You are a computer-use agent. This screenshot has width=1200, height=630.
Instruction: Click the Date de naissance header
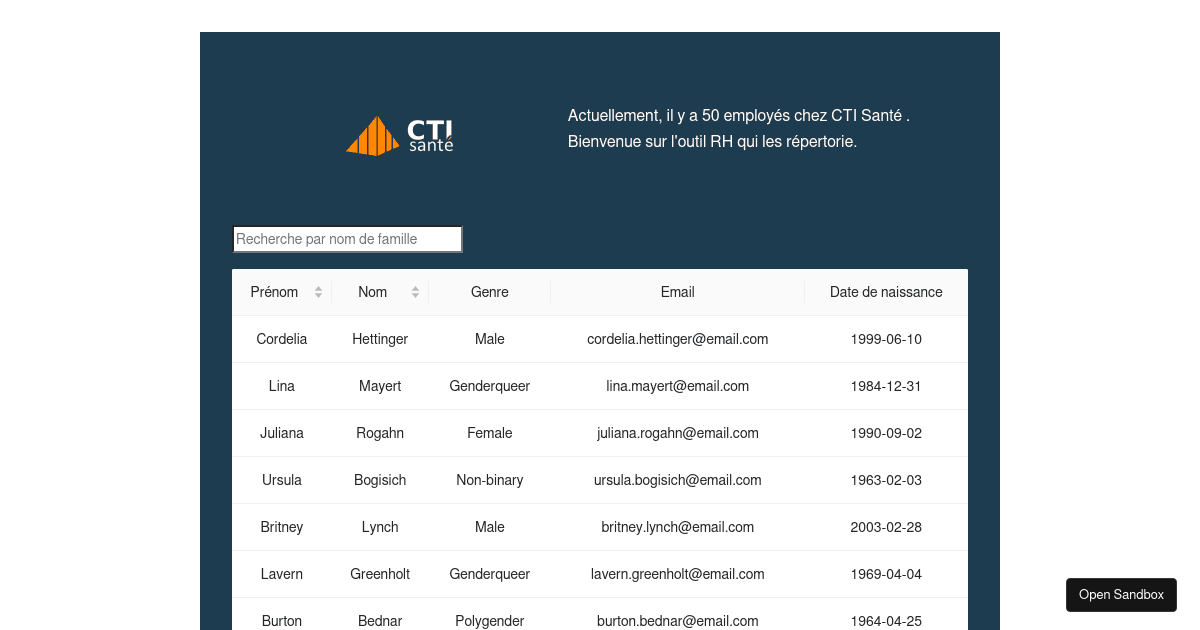tap(886, 292)
